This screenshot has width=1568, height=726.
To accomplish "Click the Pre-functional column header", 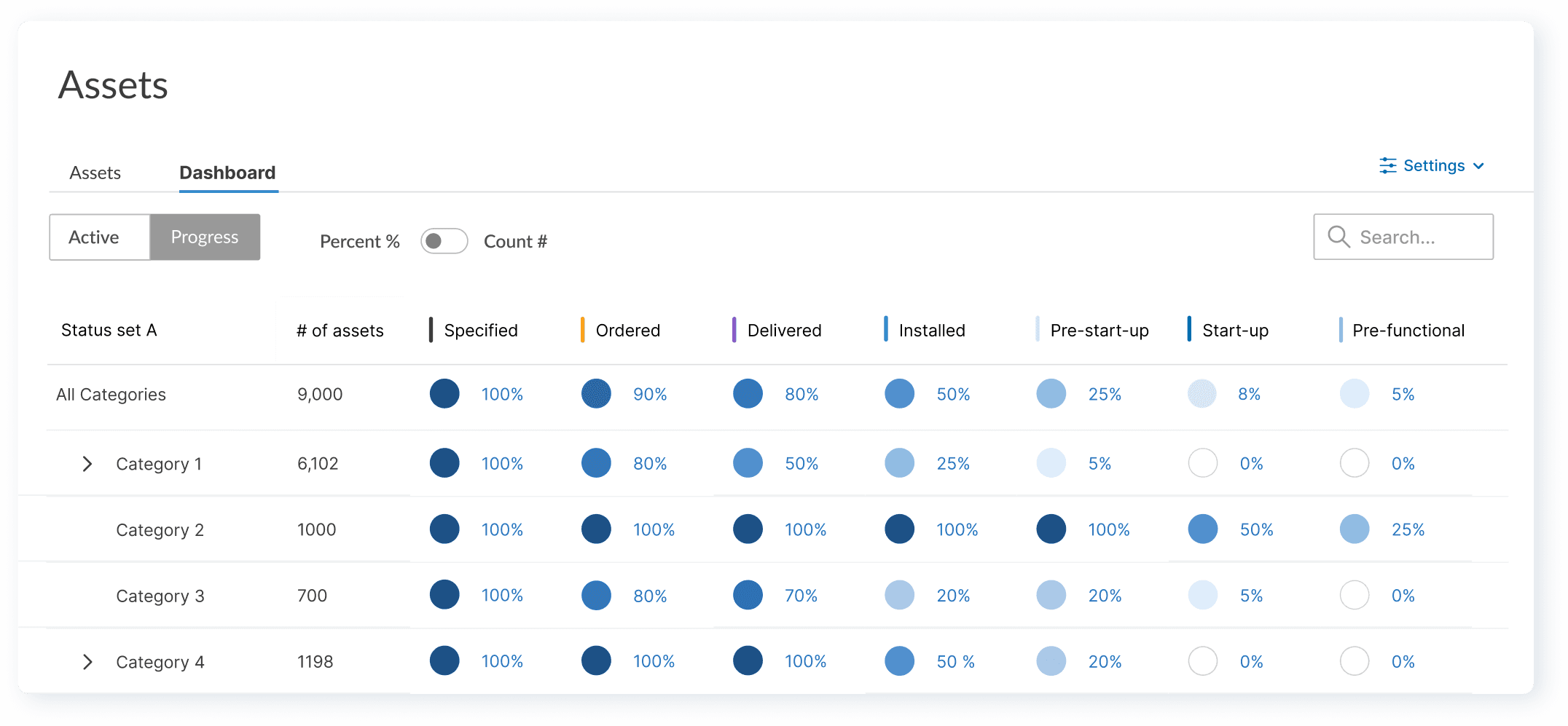I will 1408,331.
